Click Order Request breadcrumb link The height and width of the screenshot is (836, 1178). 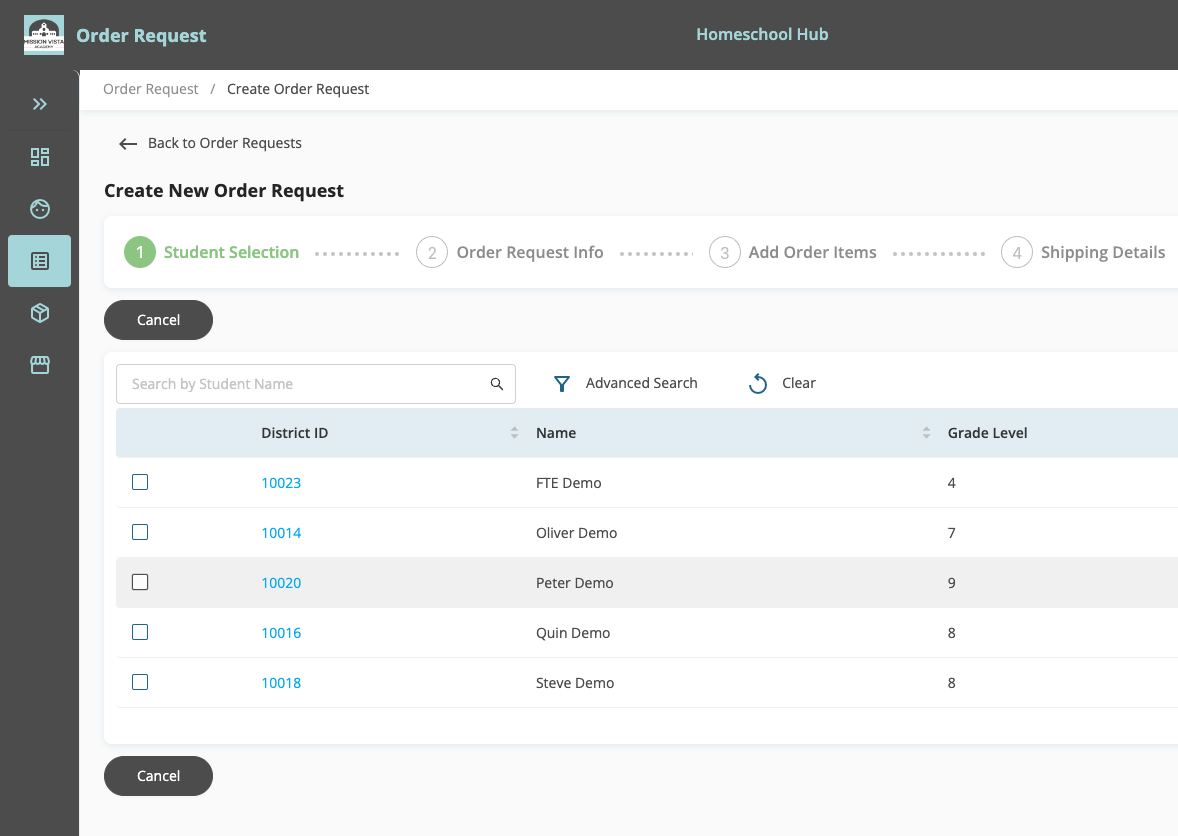pyautogui.click(x=150, y=89)
